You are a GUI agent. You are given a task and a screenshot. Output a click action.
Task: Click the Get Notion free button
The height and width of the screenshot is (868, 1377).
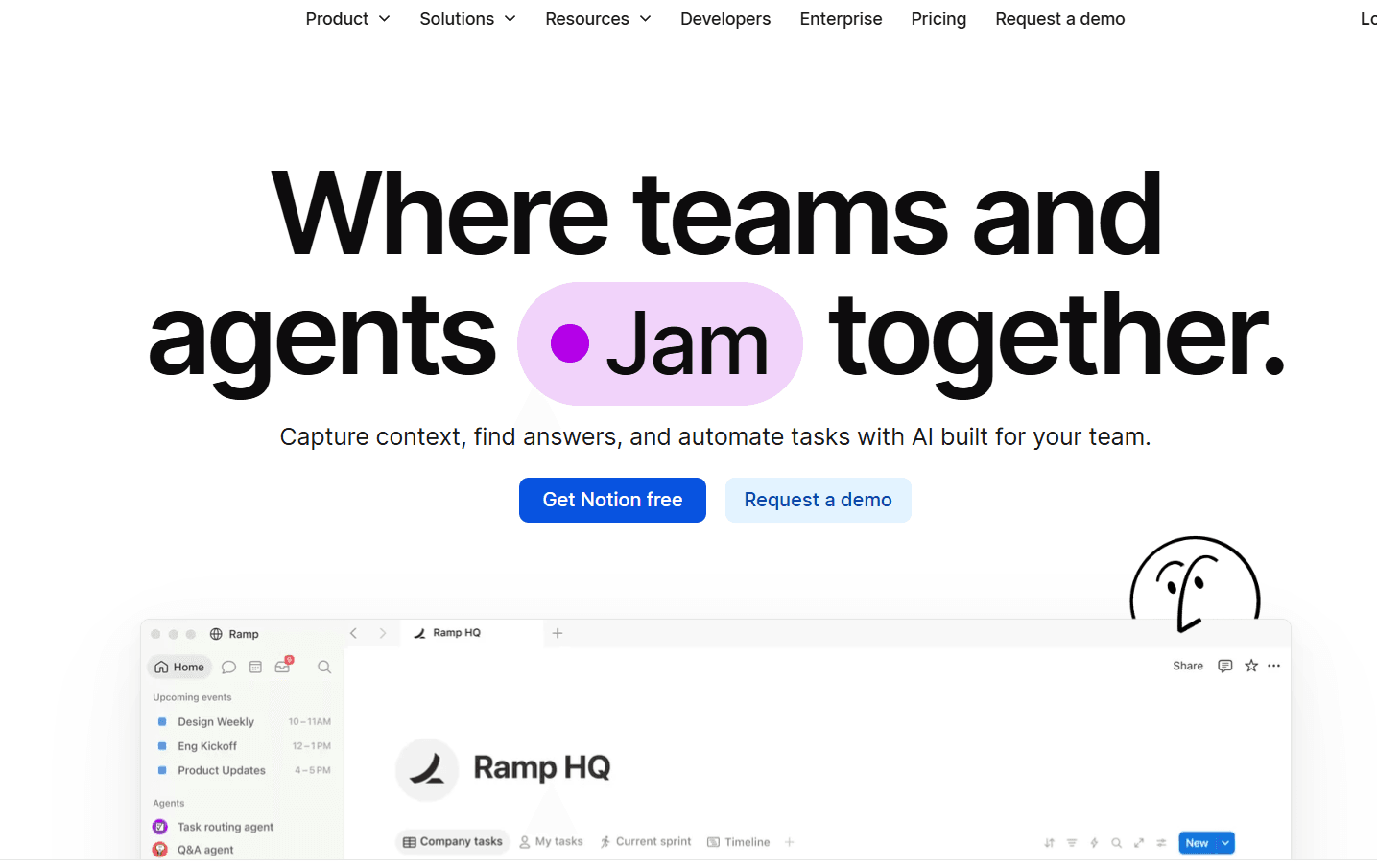coord(612,500)
